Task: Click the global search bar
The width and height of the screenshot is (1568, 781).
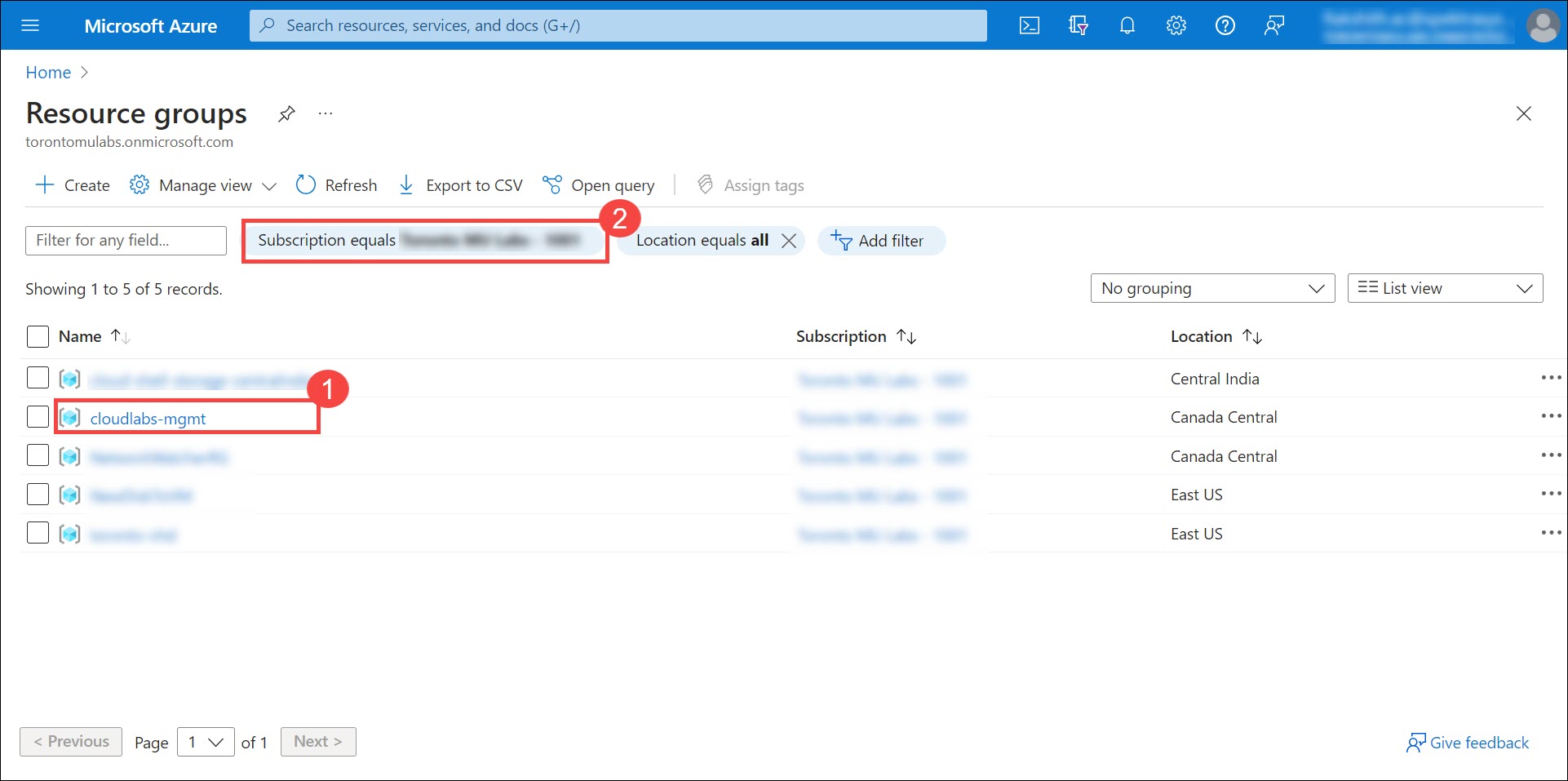Action: pos(618,25)
